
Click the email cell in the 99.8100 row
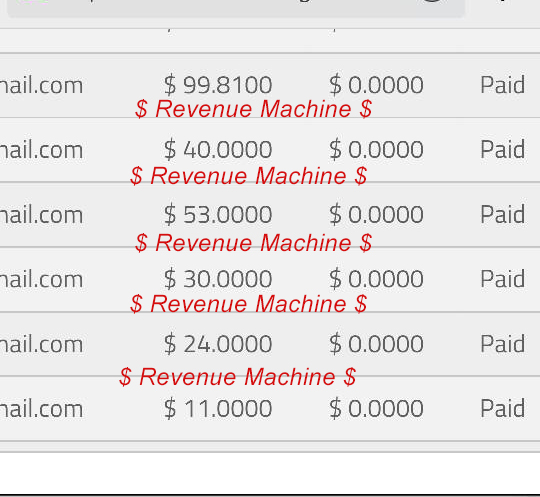click(41, 85)
